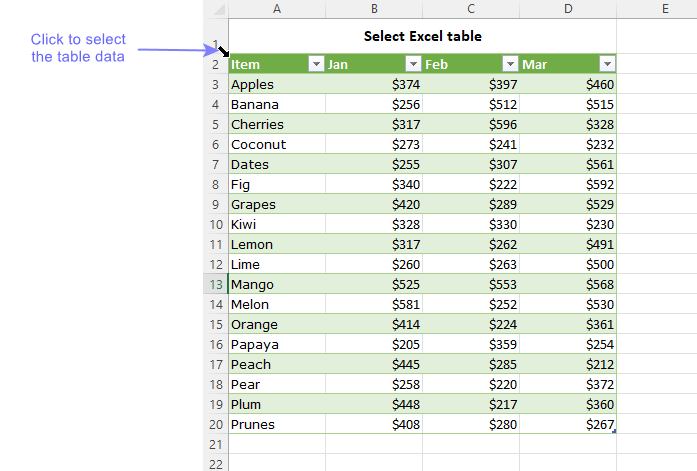Open the Item column filter dropdown

(x=316, y=65)
